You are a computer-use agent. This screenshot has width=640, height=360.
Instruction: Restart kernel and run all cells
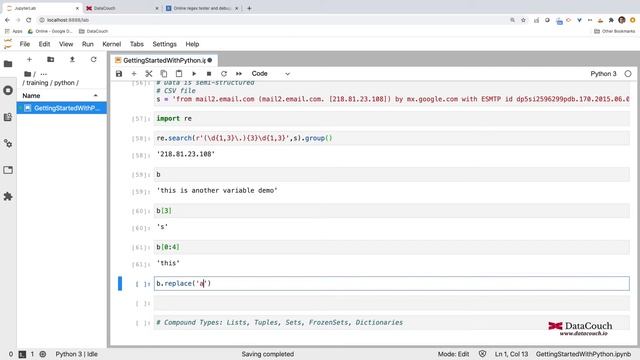tap(239, 74)
